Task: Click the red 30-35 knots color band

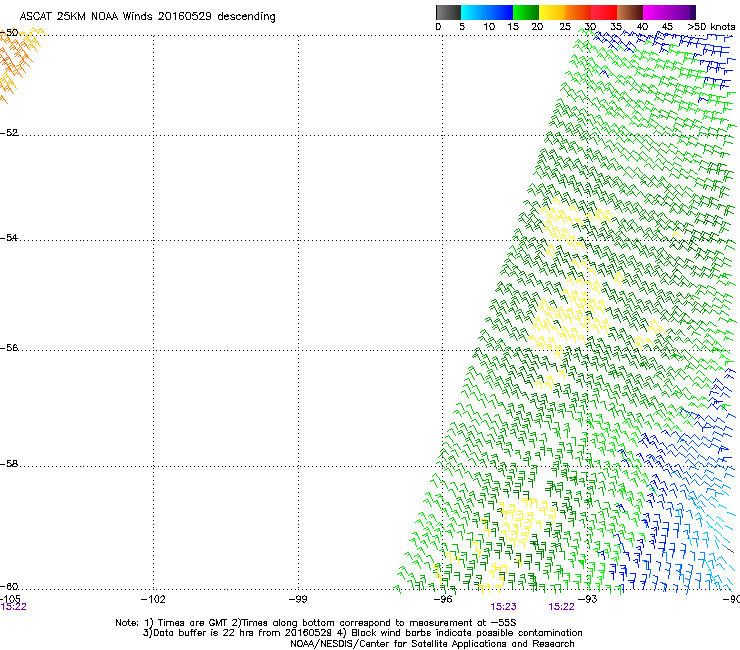Action: point(604,12)
